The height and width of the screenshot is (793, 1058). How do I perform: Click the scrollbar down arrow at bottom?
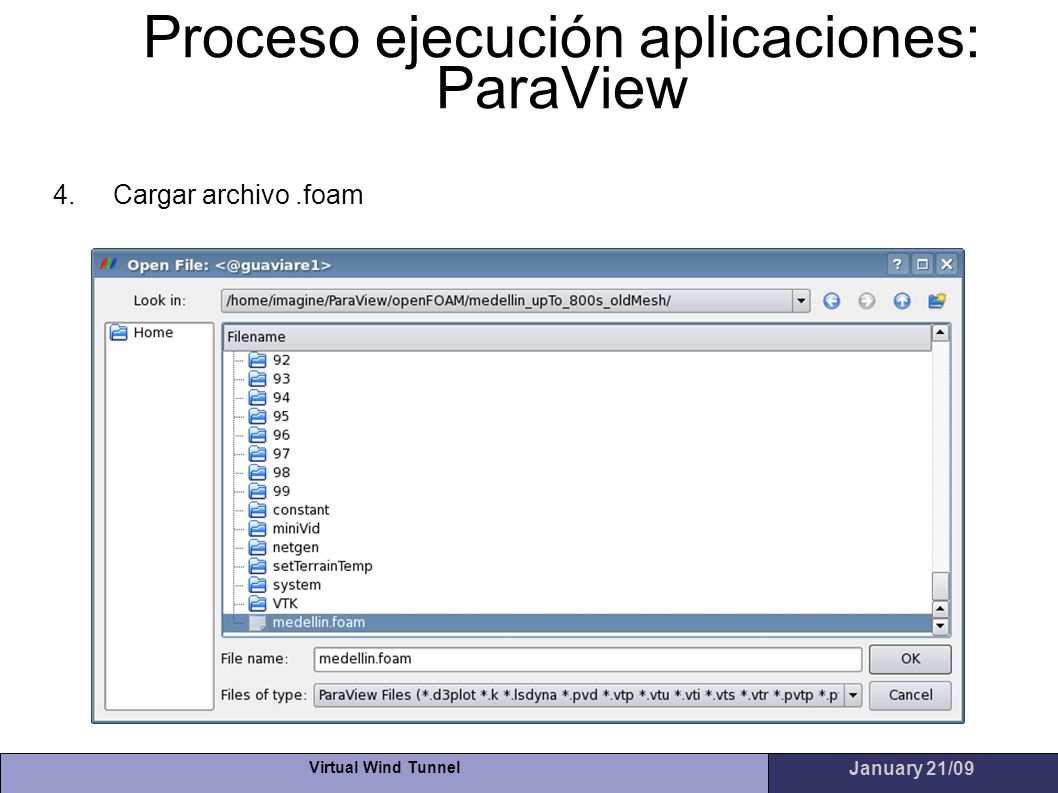[x=941, y=626]
